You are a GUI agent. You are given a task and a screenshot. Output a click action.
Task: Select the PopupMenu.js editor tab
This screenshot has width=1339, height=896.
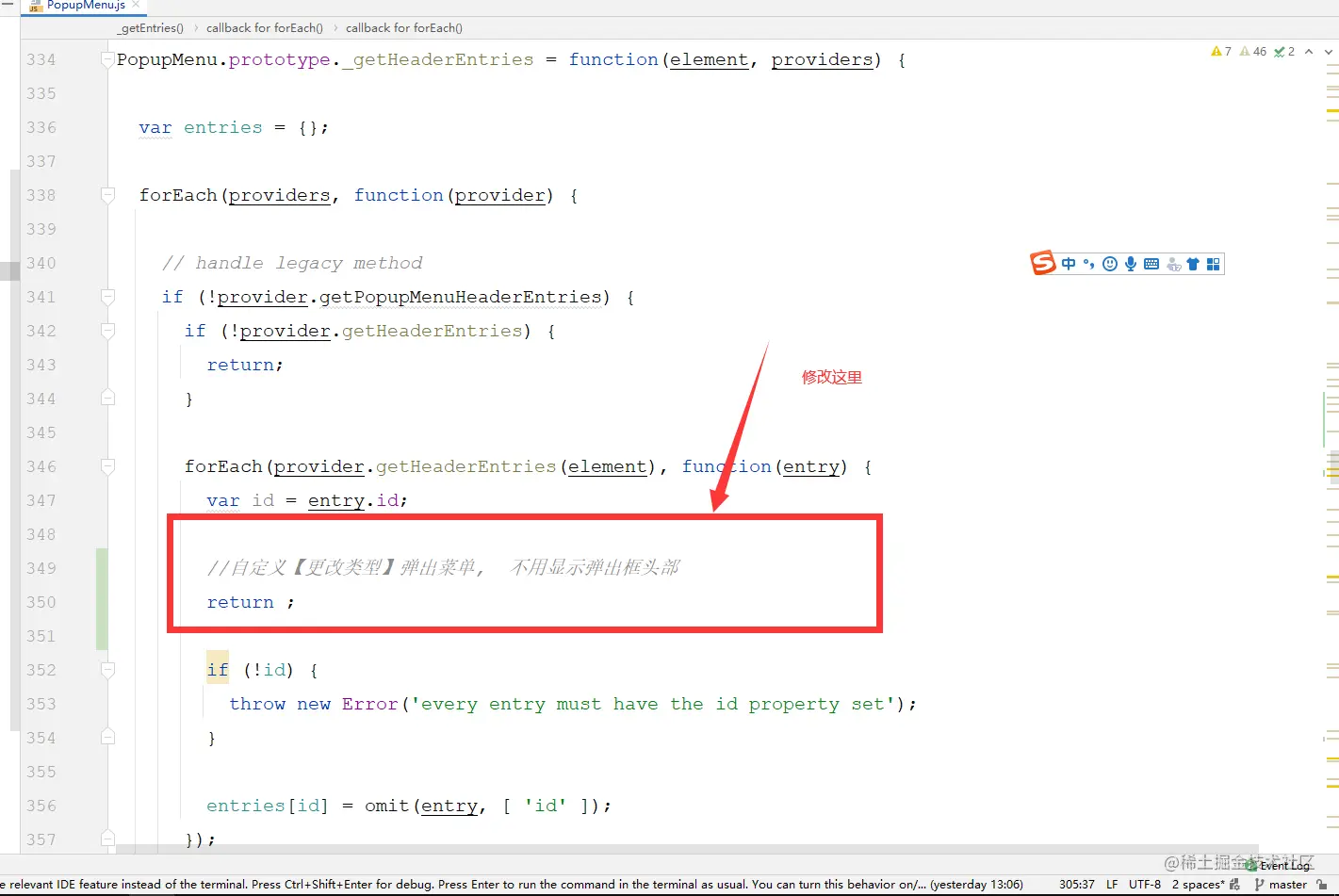83,7
